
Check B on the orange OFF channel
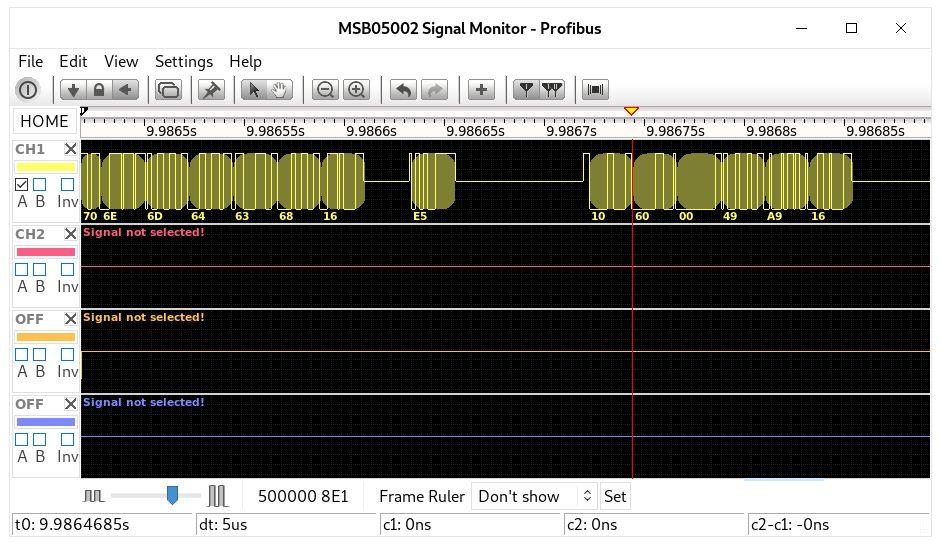click(40, 355)
